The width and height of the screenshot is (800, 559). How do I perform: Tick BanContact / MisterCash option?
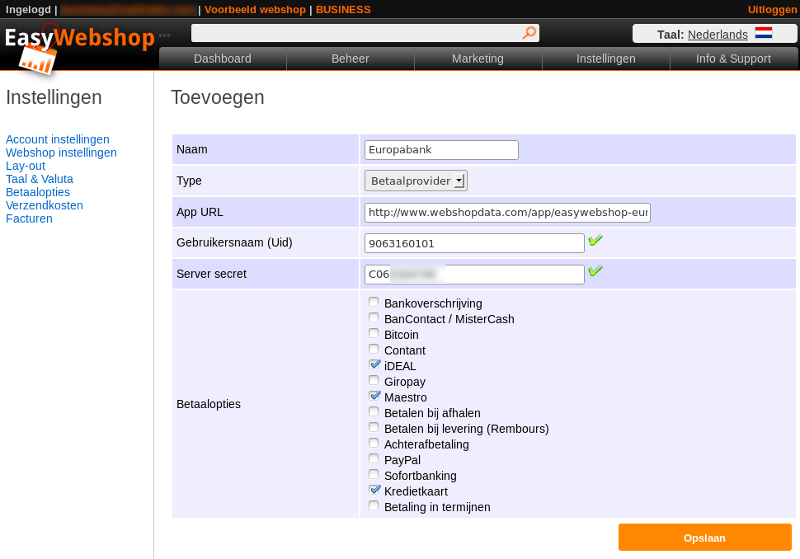(x=374, y=318)
